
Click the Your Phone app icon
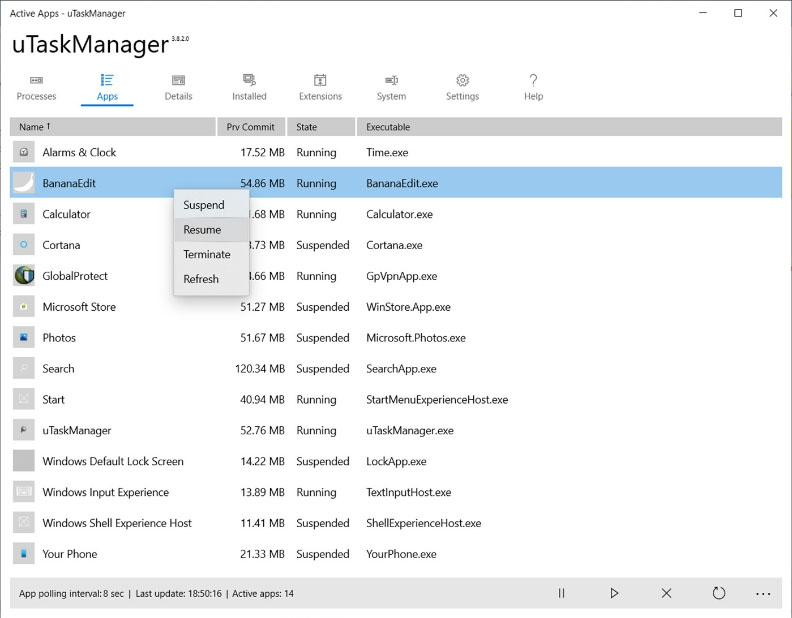(24, 553)
